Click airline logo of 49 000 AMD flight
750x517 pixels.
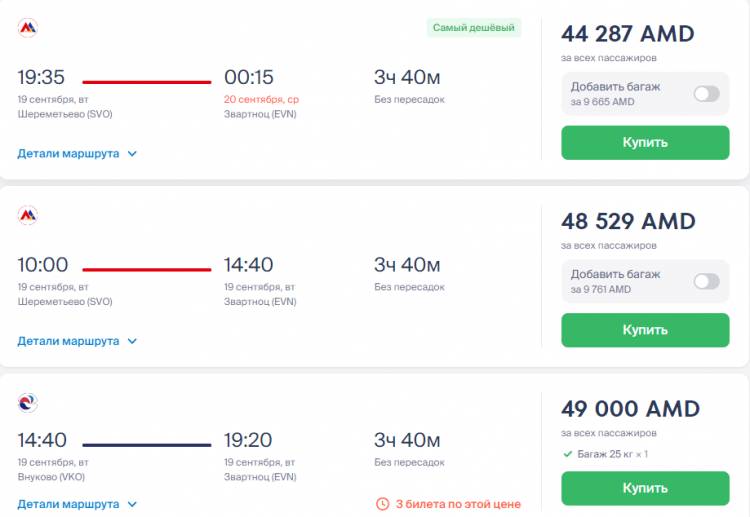28,403
